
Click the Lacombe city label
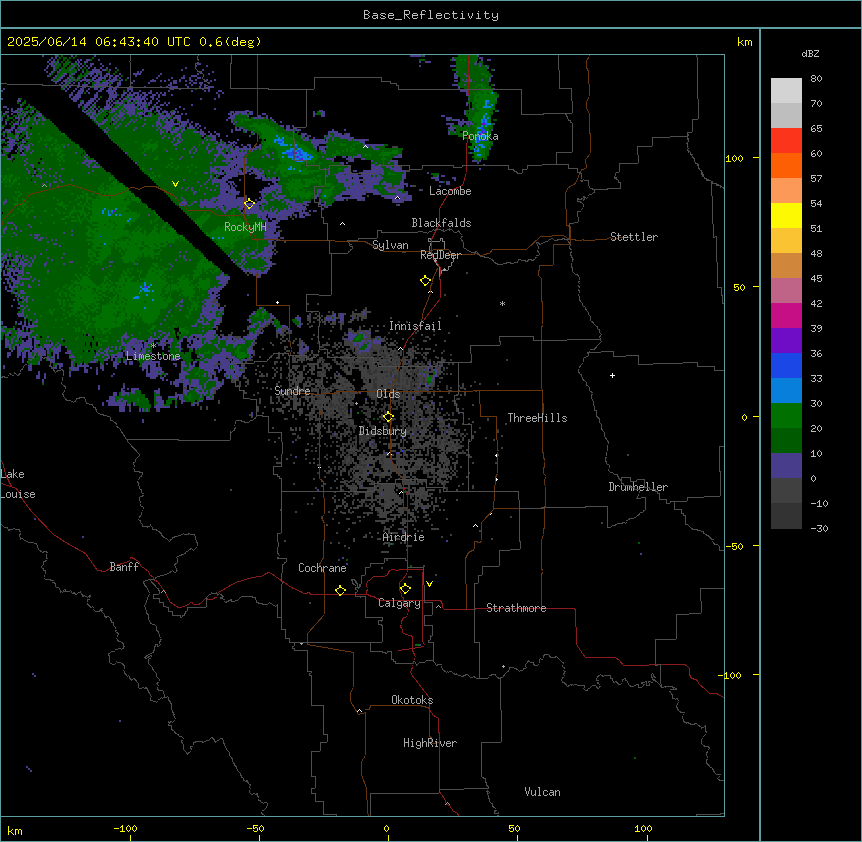[x=450, y=191]
